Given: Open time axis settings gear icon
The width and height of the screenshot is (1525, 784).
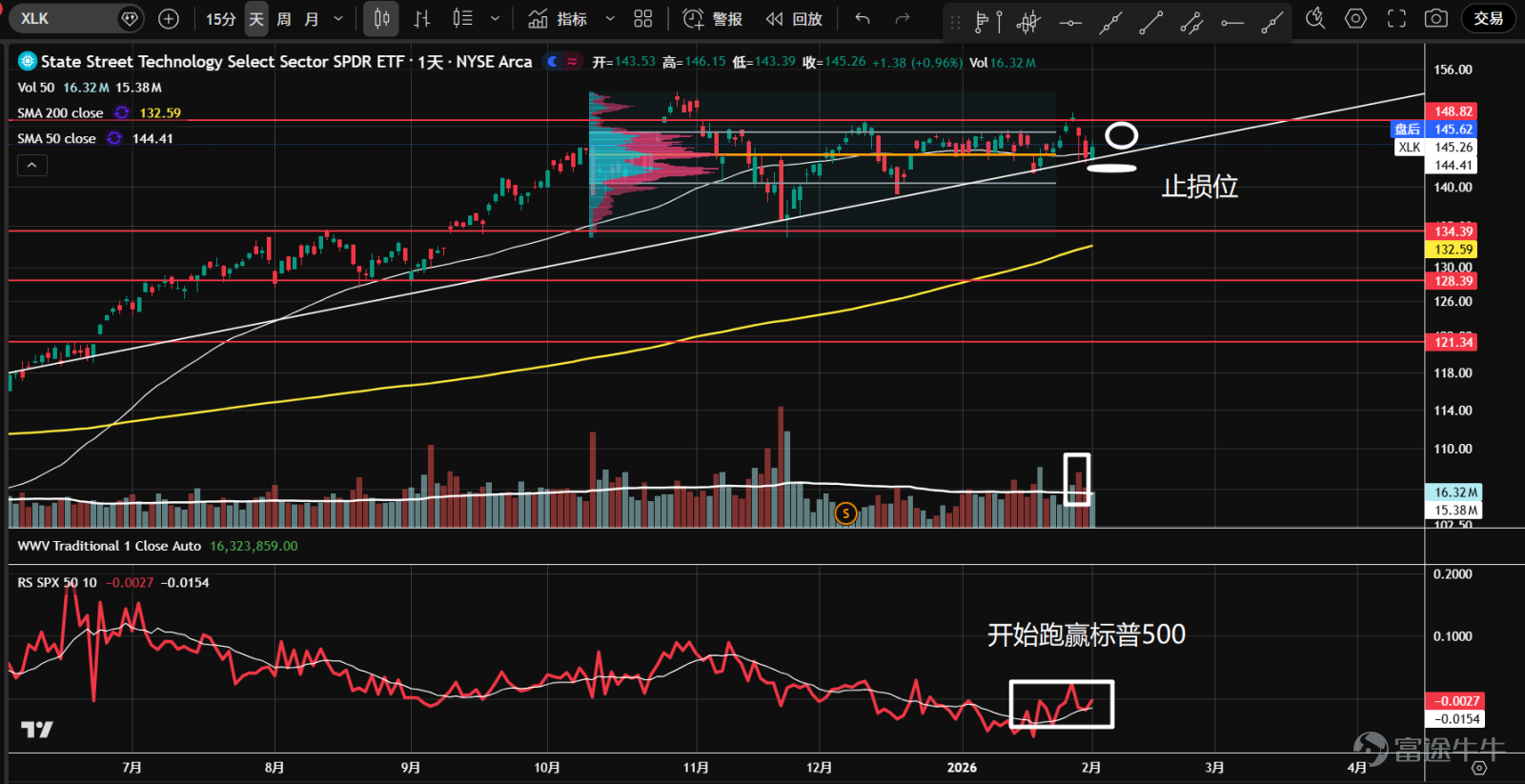Looking at the screenshot, I should click(1479, 768).
